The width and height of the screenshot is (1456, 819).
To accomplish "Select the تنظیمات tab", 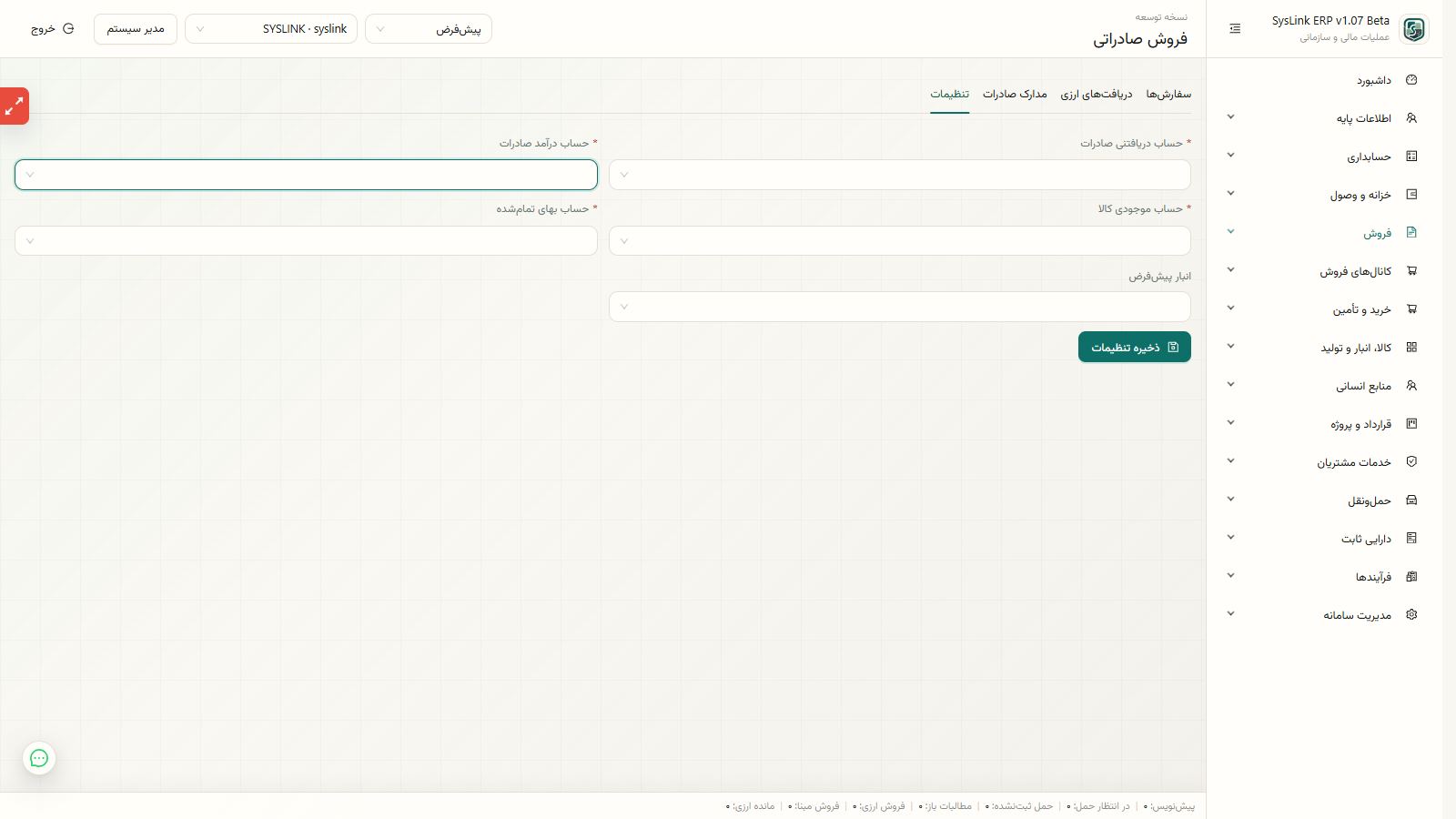I will [949, 95].
